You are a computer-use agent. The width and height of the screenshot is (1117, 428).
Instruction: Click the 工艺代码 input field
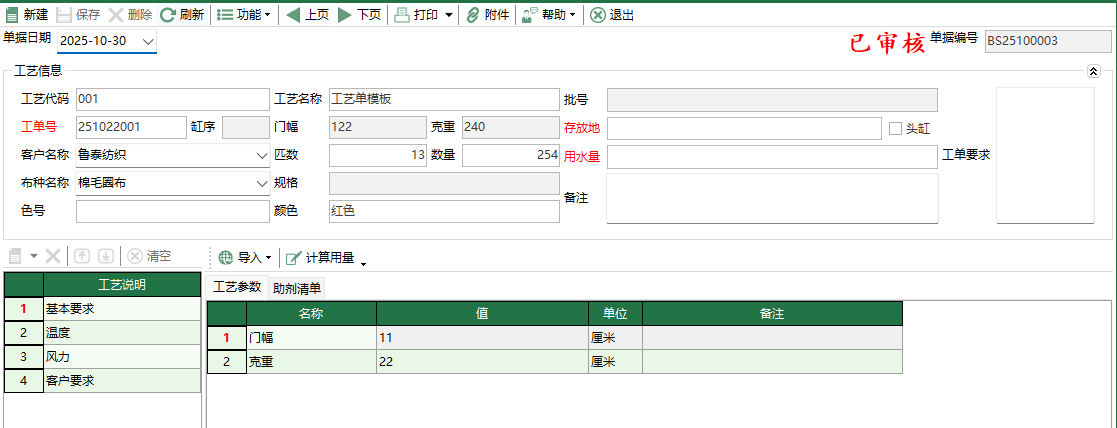pyautogui.click(x=172, y=99)
